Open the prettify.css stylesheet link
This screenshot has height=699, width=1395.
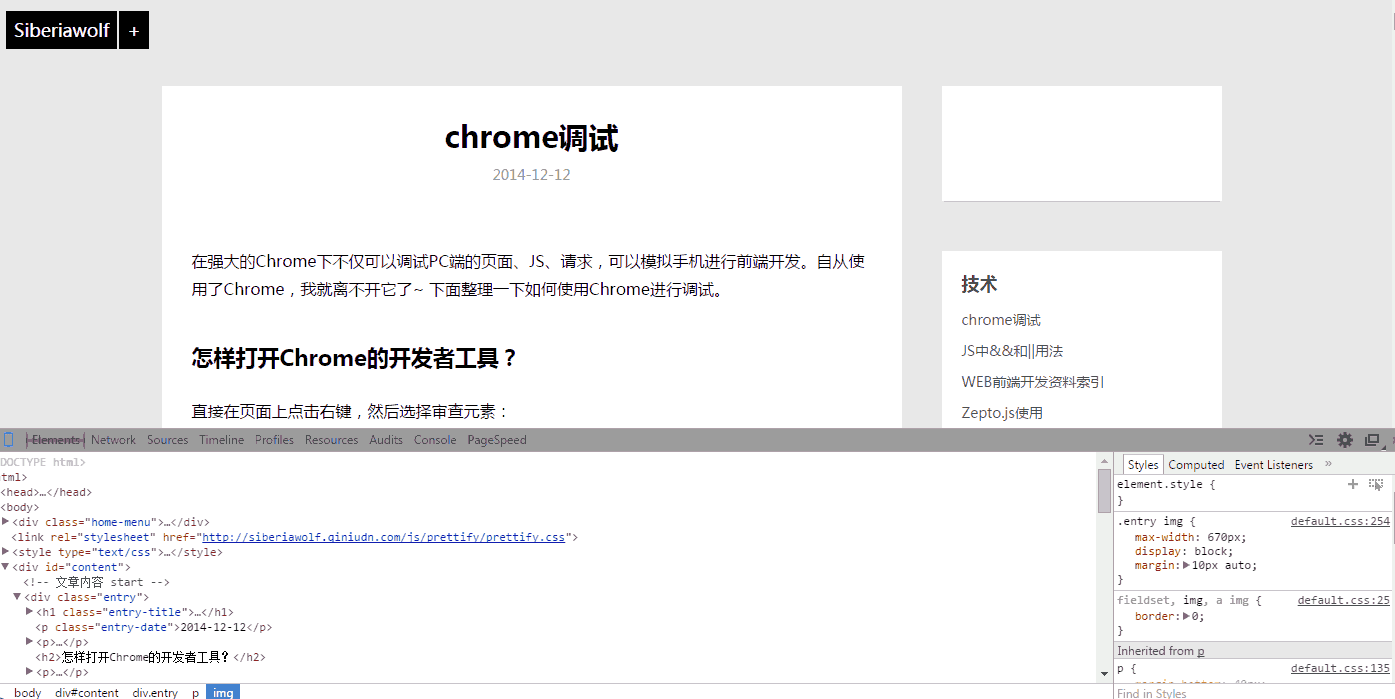tap(385, 537)
